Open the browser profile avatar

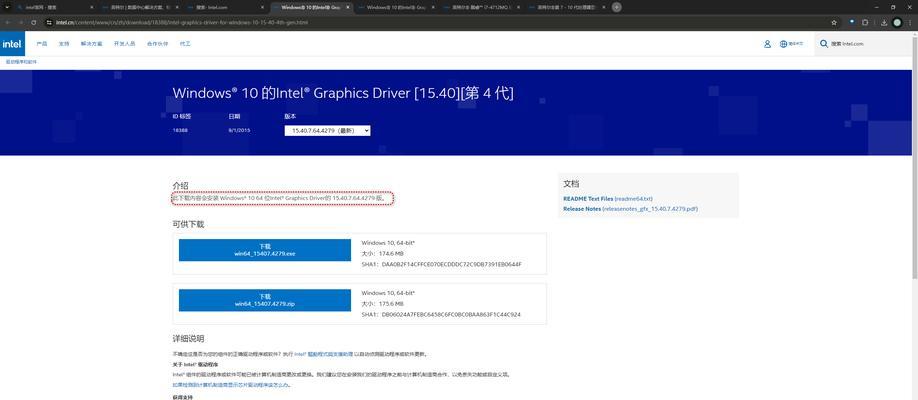tap(897, 22)
